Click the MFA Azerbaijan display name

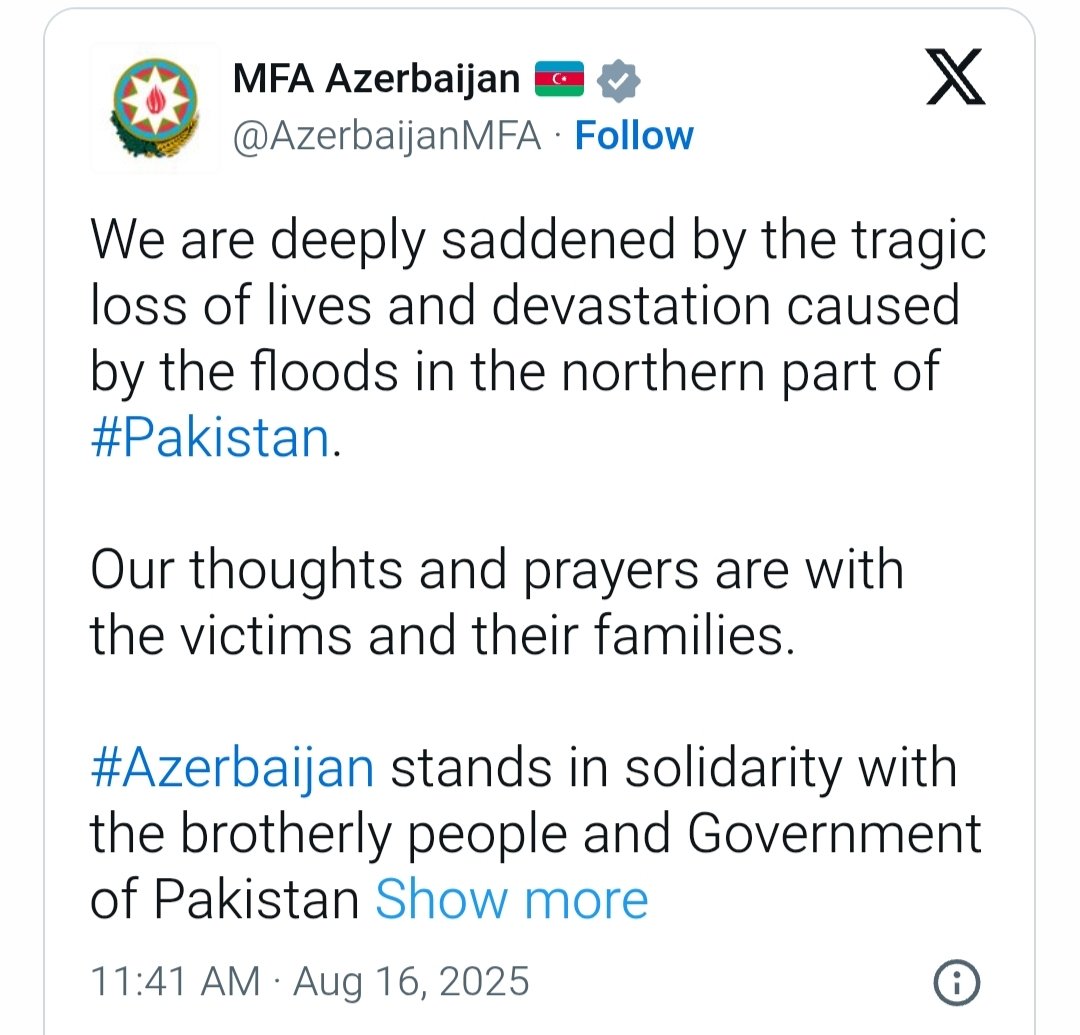click(x=376, y=79)
